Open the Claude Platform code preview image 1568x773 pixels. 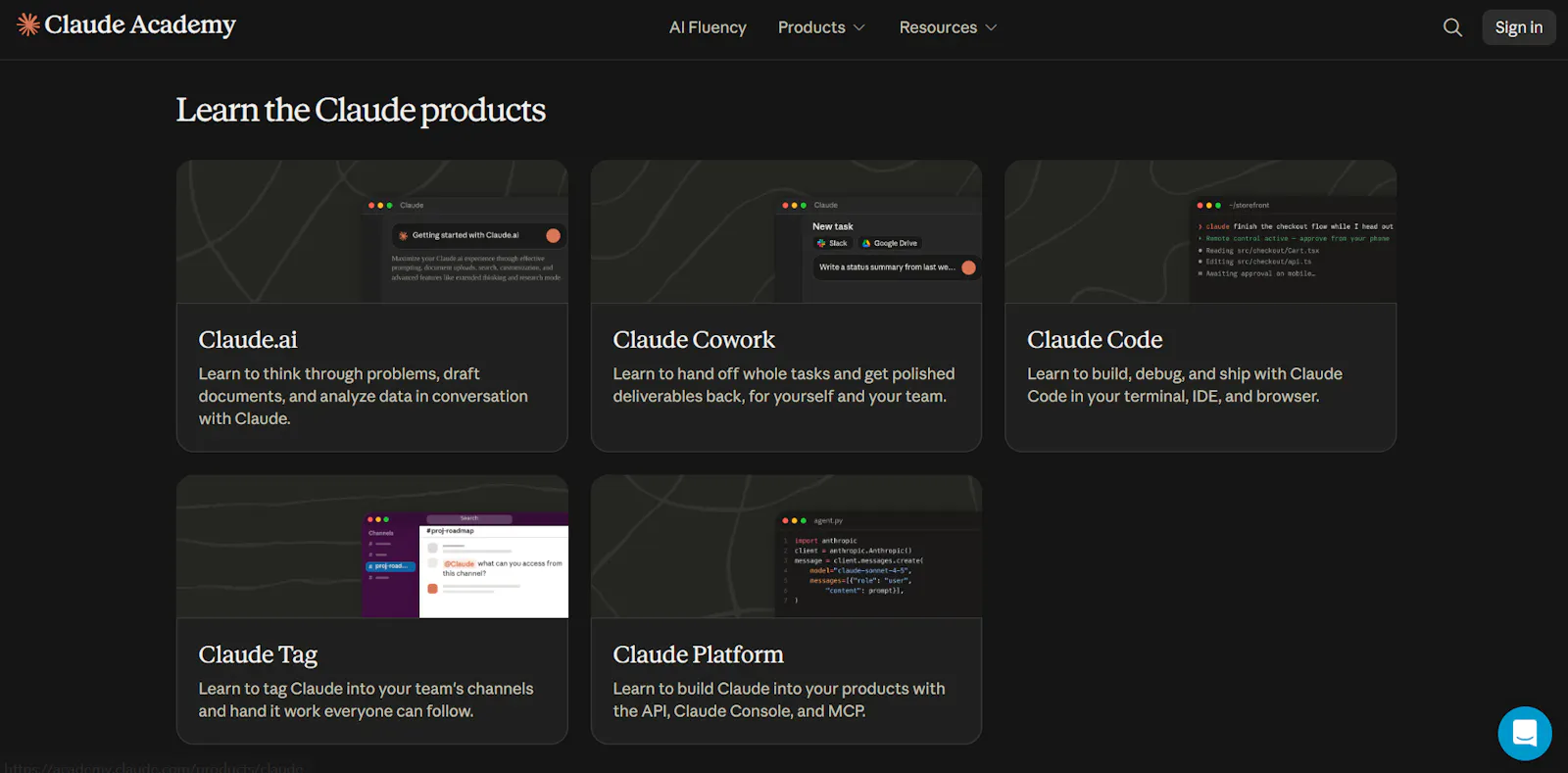point(786,547)
